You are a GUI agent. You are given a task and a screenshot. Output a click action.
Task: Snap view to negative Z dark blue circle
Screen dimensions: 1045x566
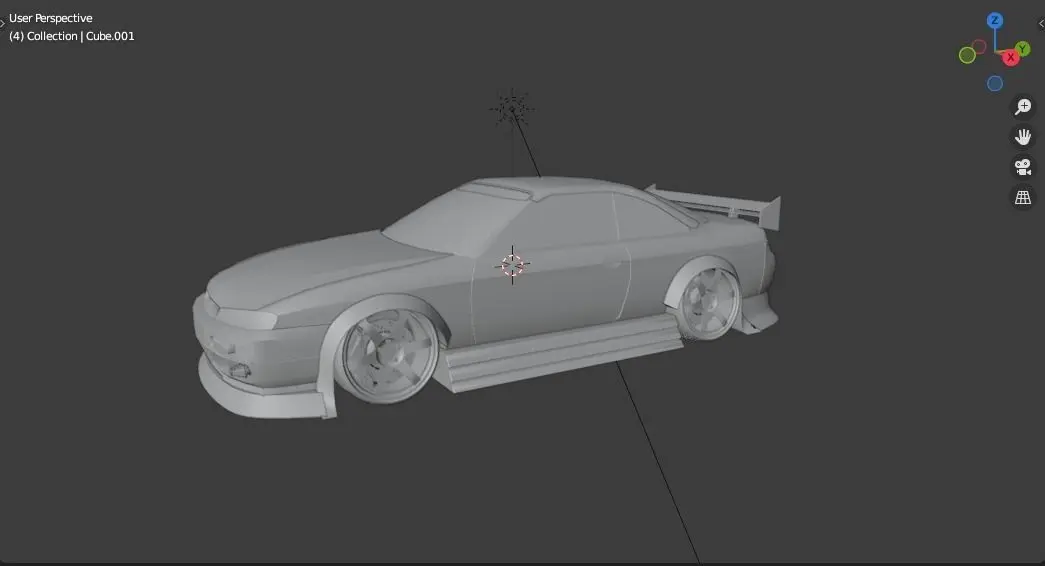(994, 83)
